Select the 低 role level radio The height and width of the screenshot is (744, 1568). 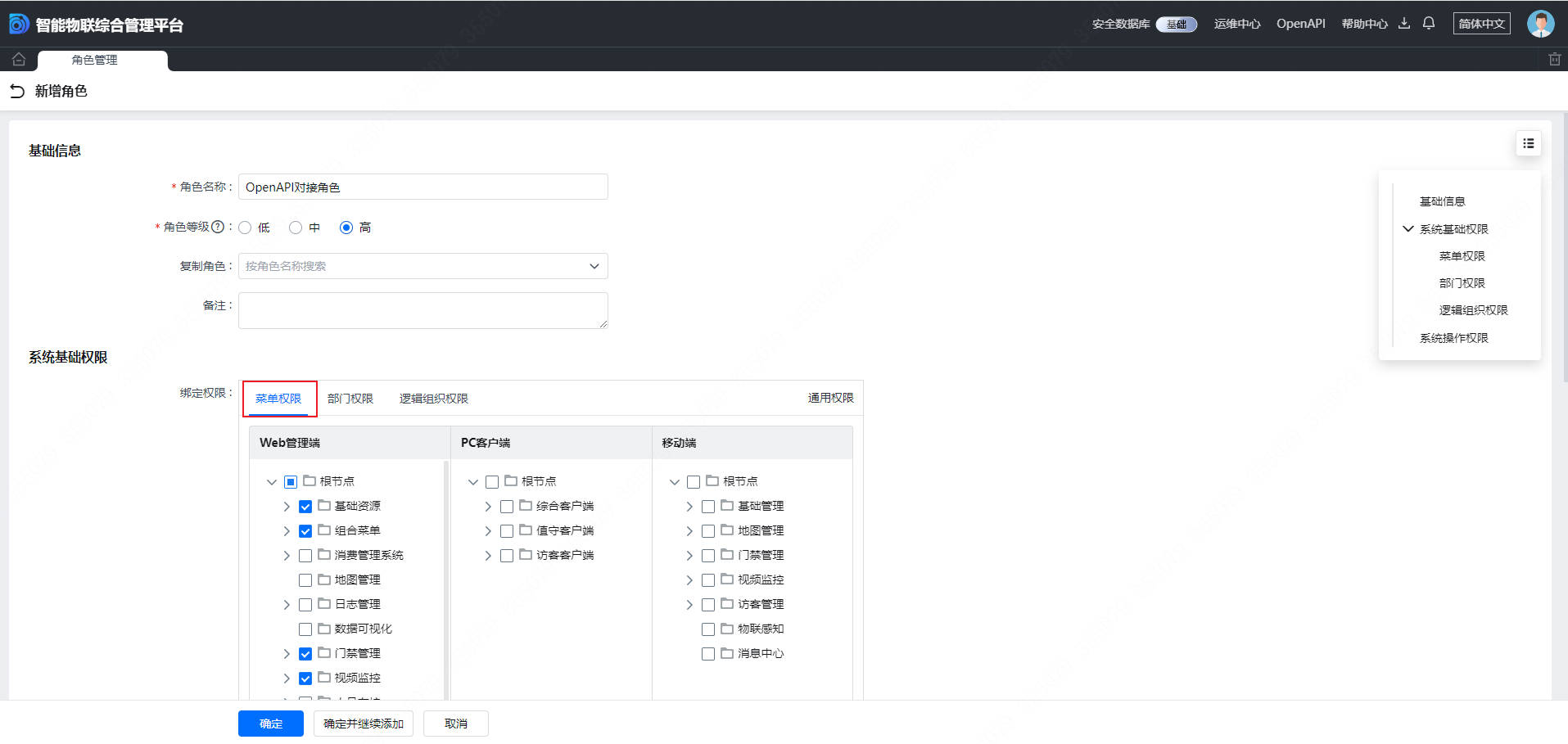pos(245,228)
